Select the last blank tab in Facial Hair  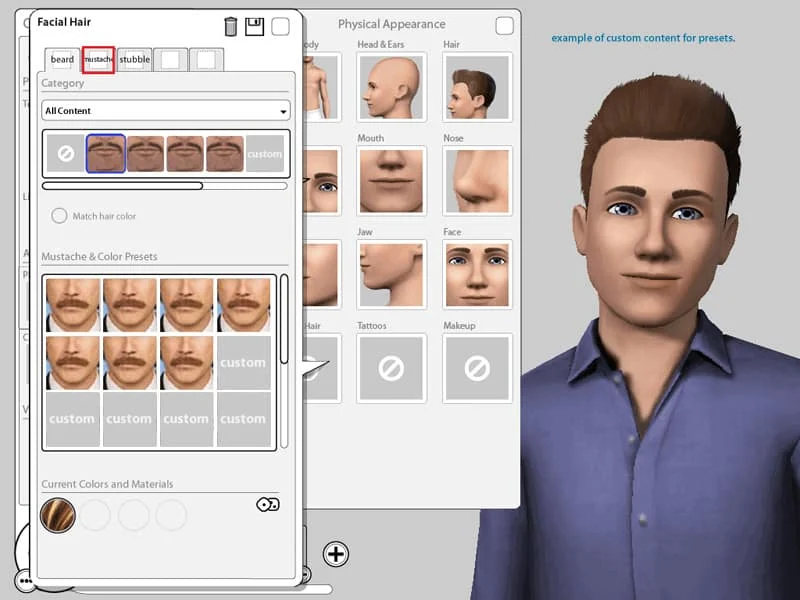206,59
